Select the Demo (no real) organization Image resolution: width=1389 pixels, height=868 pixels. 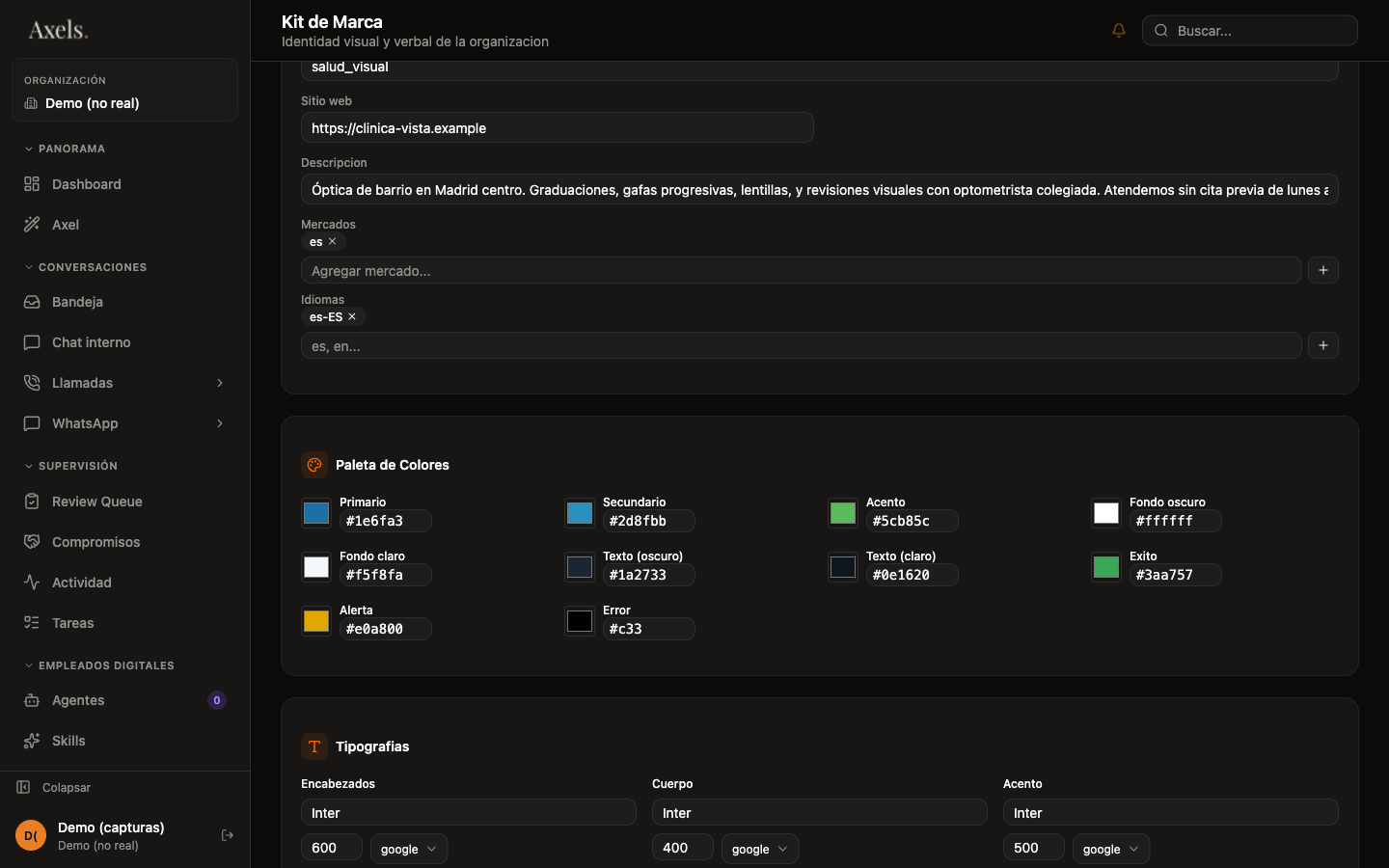point(125,90)
